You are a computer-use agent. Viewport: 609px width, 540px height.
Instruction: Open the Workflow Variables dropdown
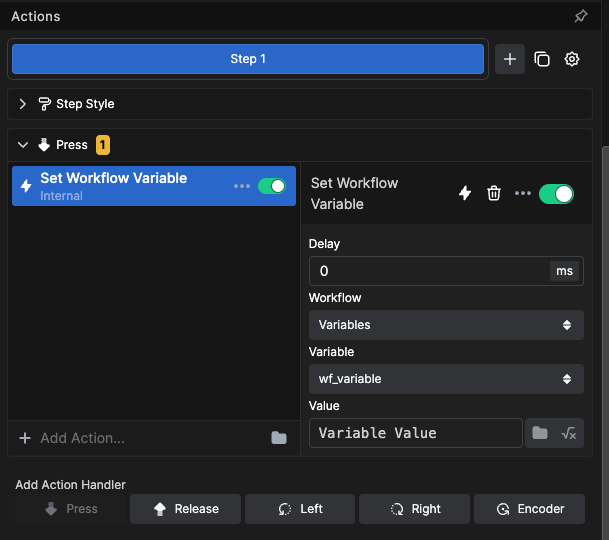coord(446,325)
